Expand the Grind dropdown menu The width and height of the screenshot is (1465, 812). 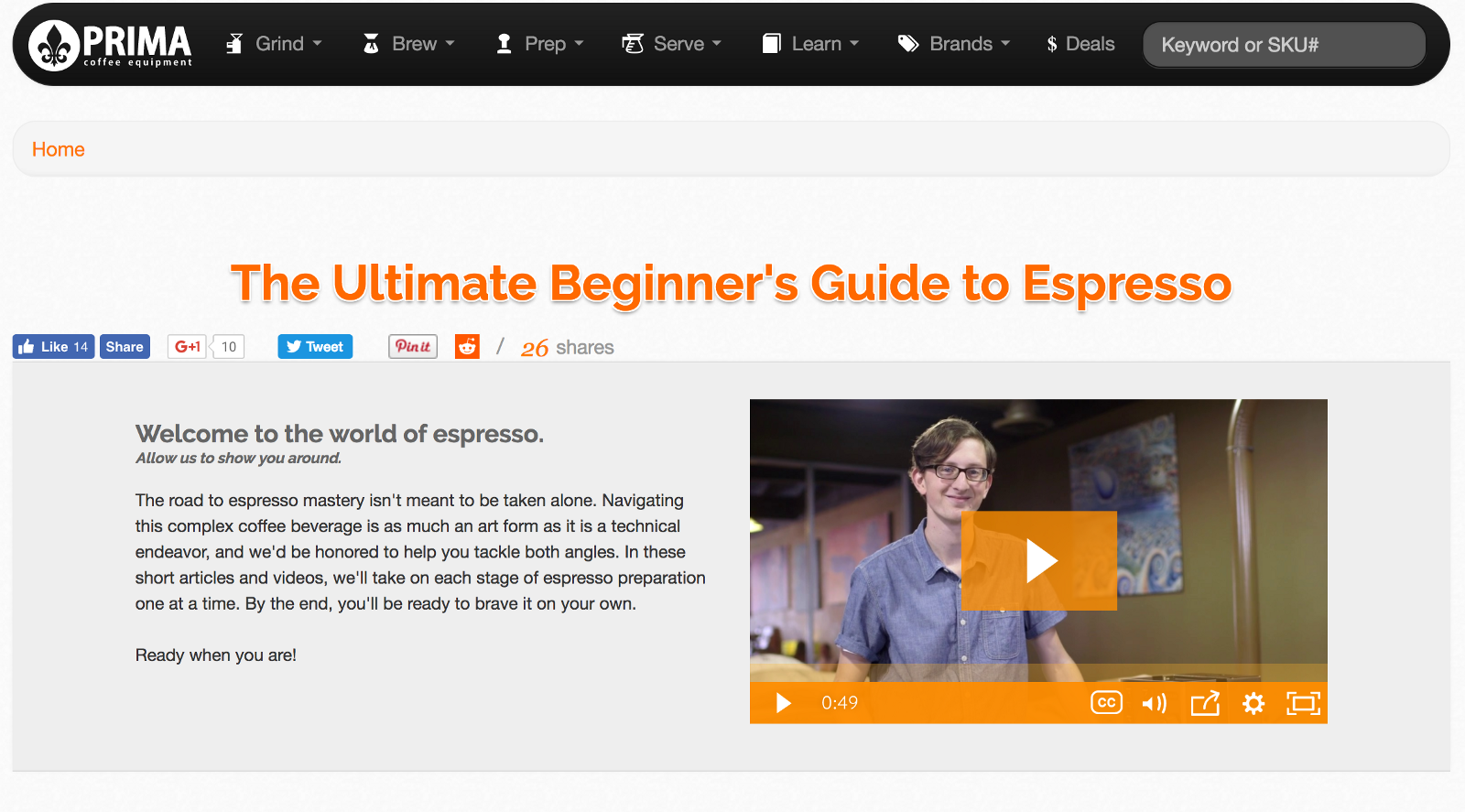pyautogui.click(x=274, y=44)
